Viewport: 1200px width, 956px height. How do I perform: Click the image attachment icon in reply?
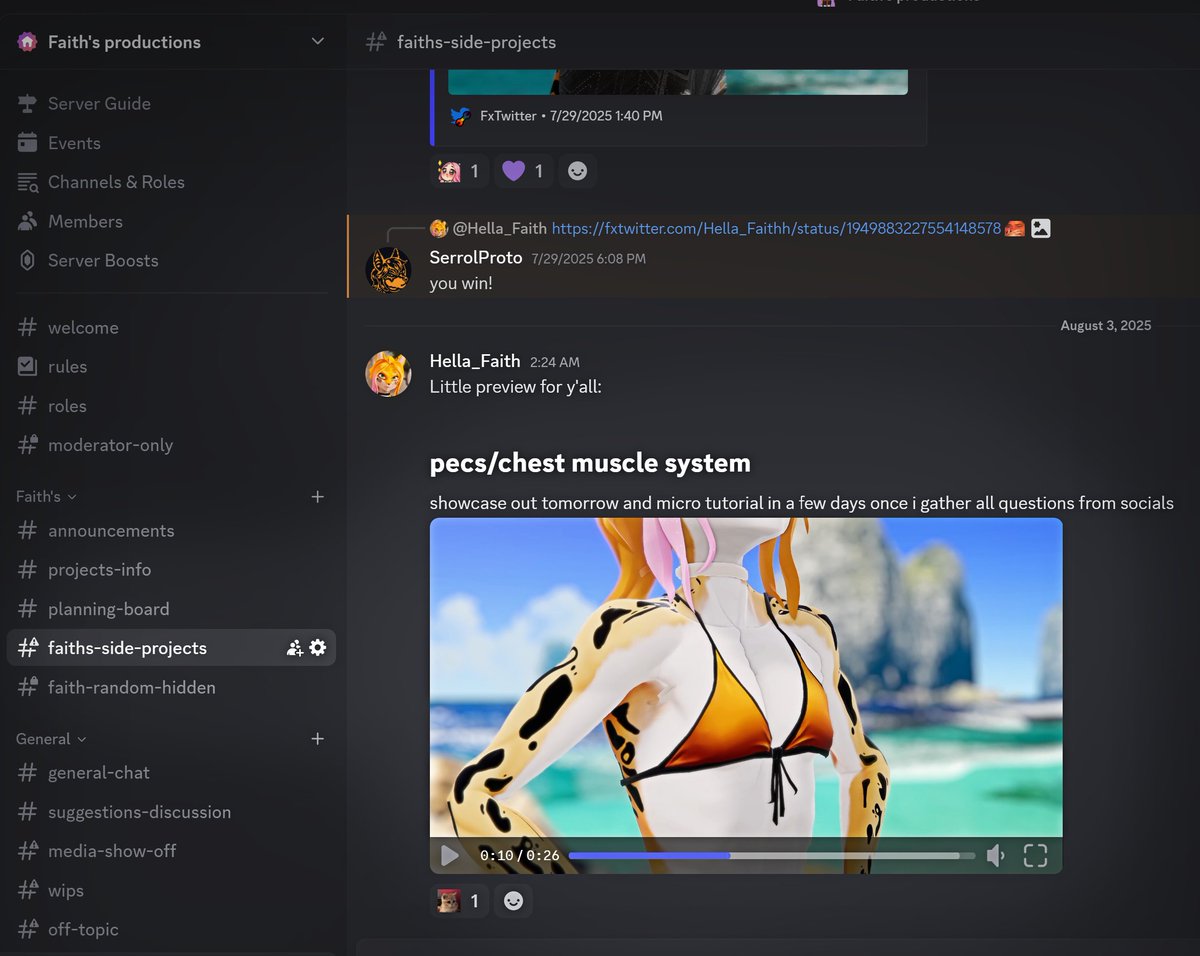[1040, 228]
